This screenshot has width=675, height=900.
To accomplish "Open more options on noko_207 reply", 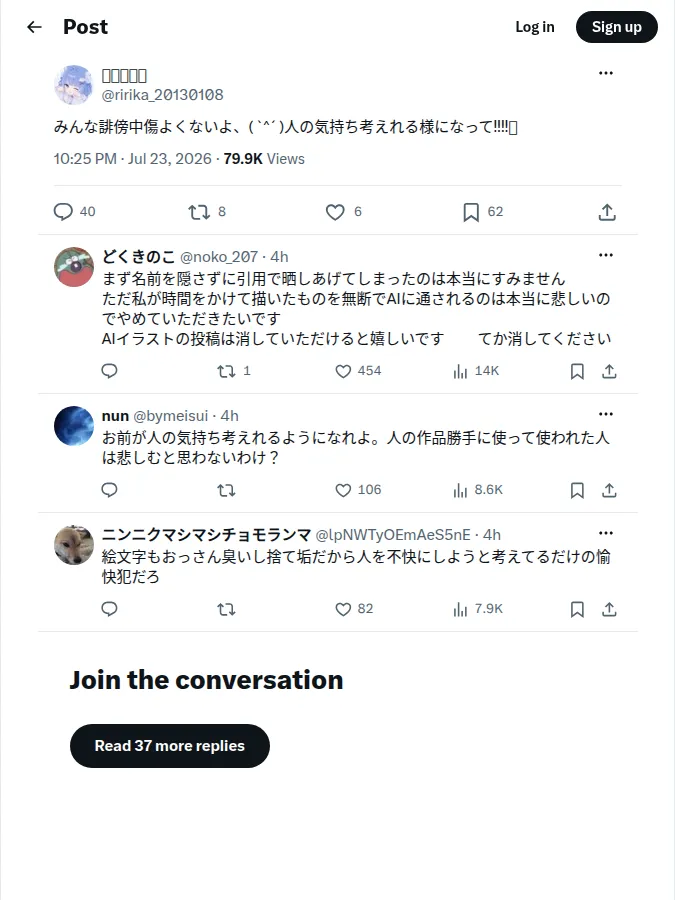I will pos(606,255).
